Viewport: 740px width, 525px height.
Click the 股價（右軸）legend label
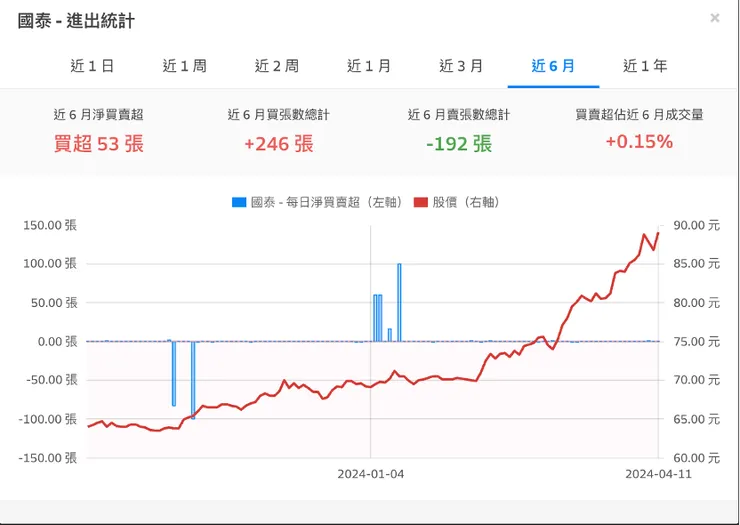click(466, 203)
